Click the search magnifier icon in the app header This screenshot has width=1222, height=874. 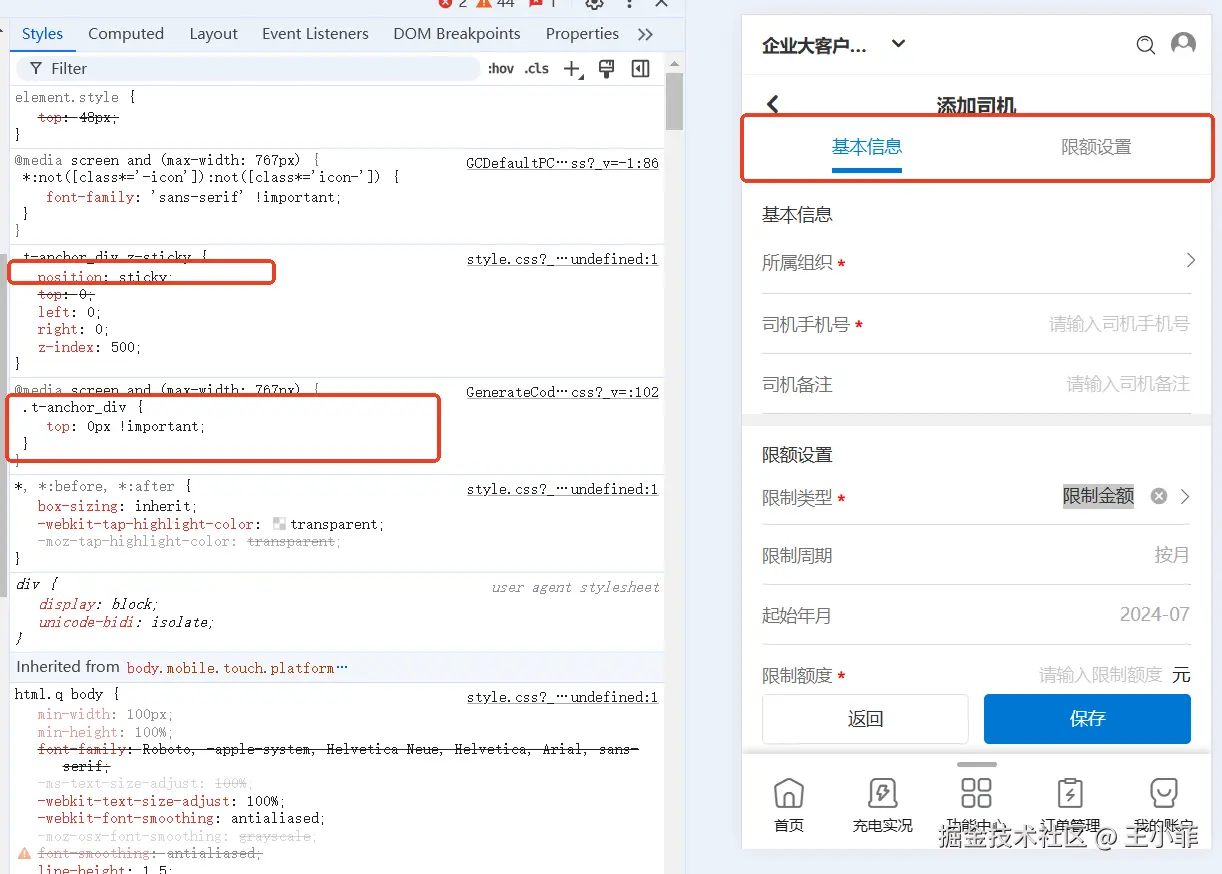tap(1146, 45)
